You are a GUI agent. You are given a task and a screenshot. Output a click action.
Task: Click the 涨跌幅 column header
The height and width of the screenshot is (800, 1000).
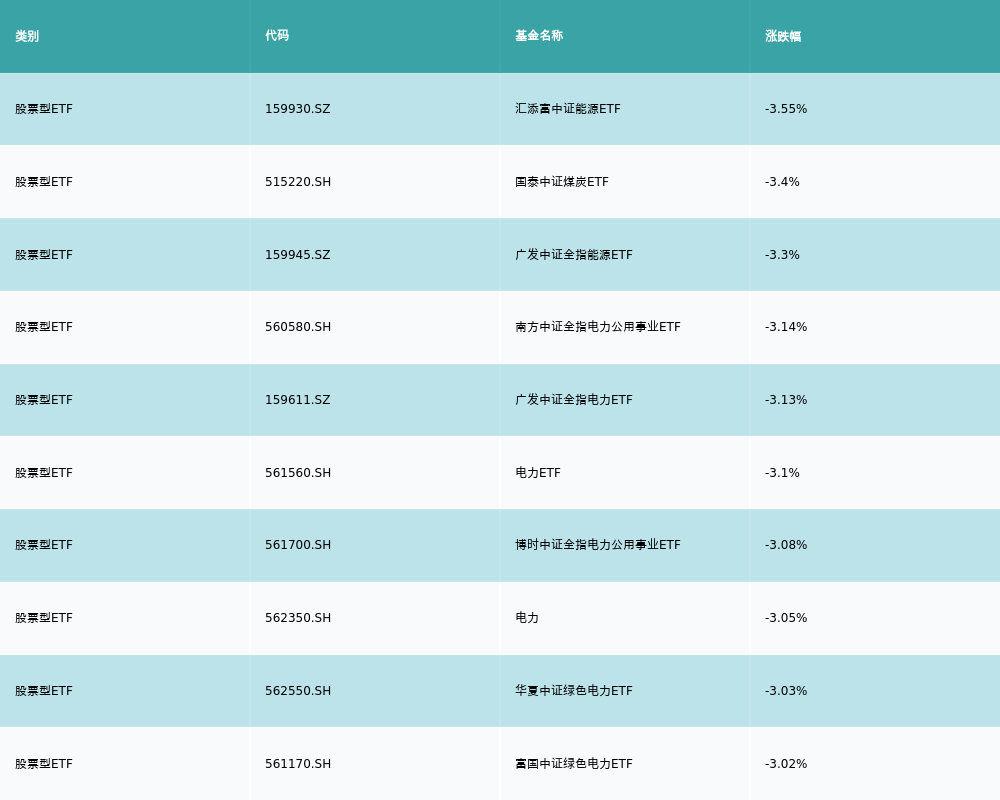(x=783, y=36)
